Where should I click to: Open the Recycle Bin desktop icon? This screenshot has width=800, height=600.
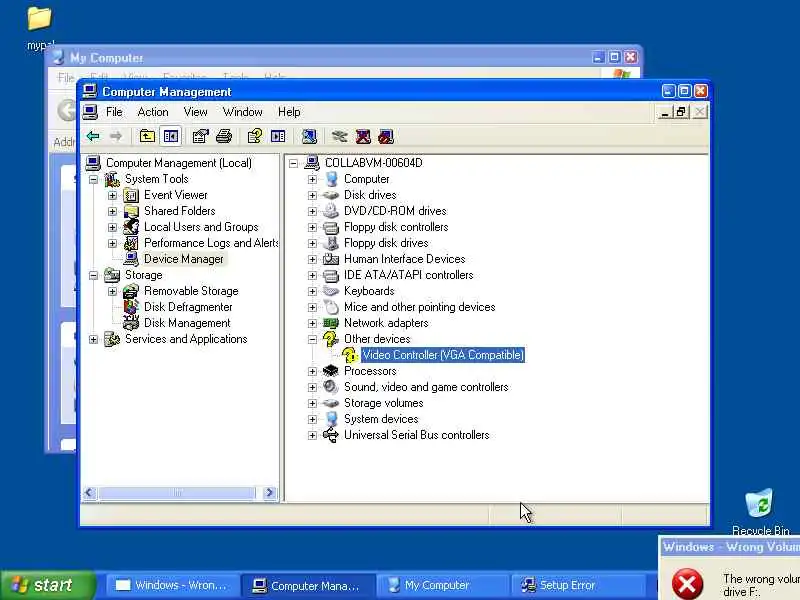pos(760,512)
